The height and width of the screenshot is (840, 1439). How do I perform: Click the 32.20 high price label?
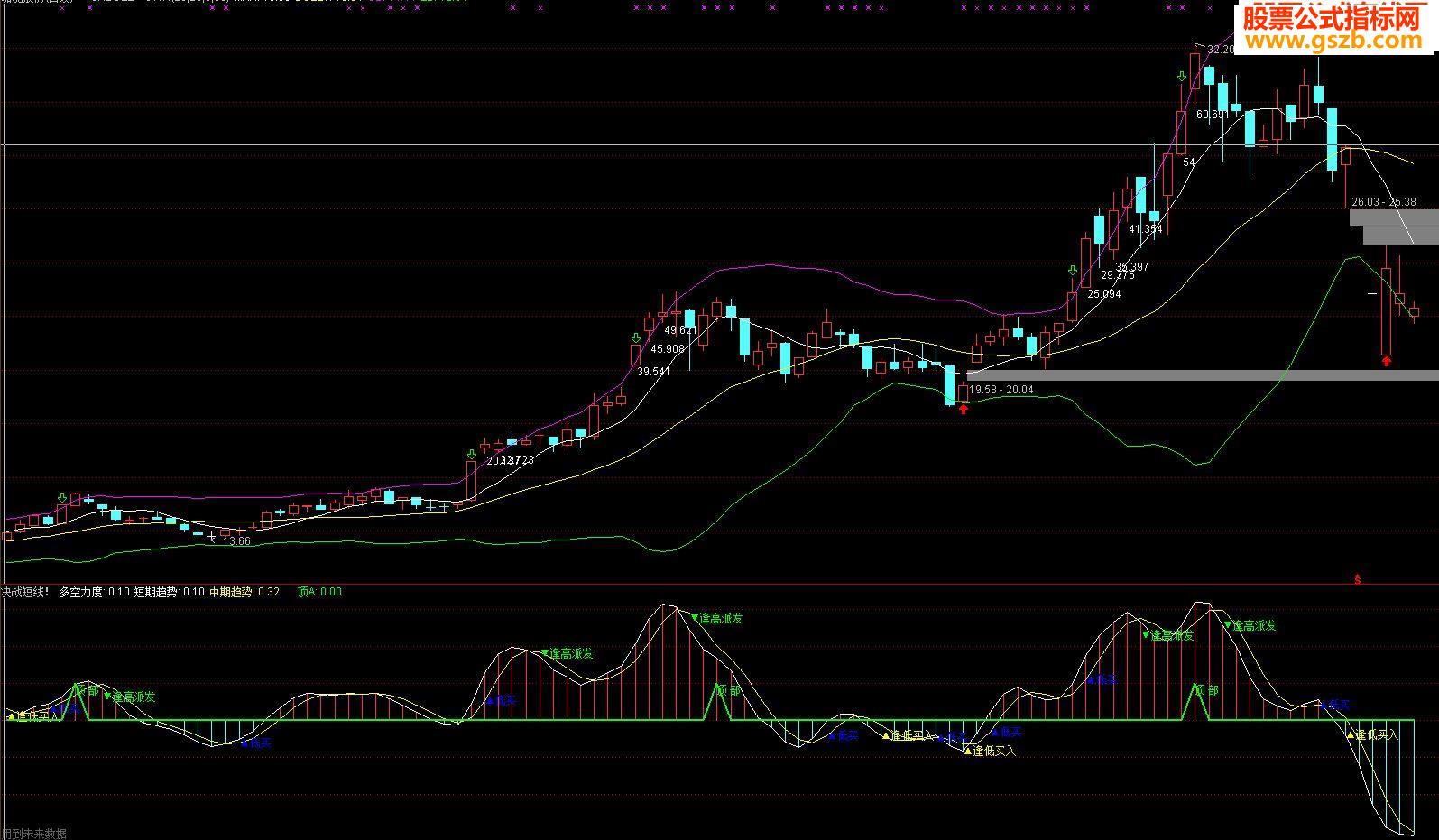pyautogui.click(x=1220, y=50)
